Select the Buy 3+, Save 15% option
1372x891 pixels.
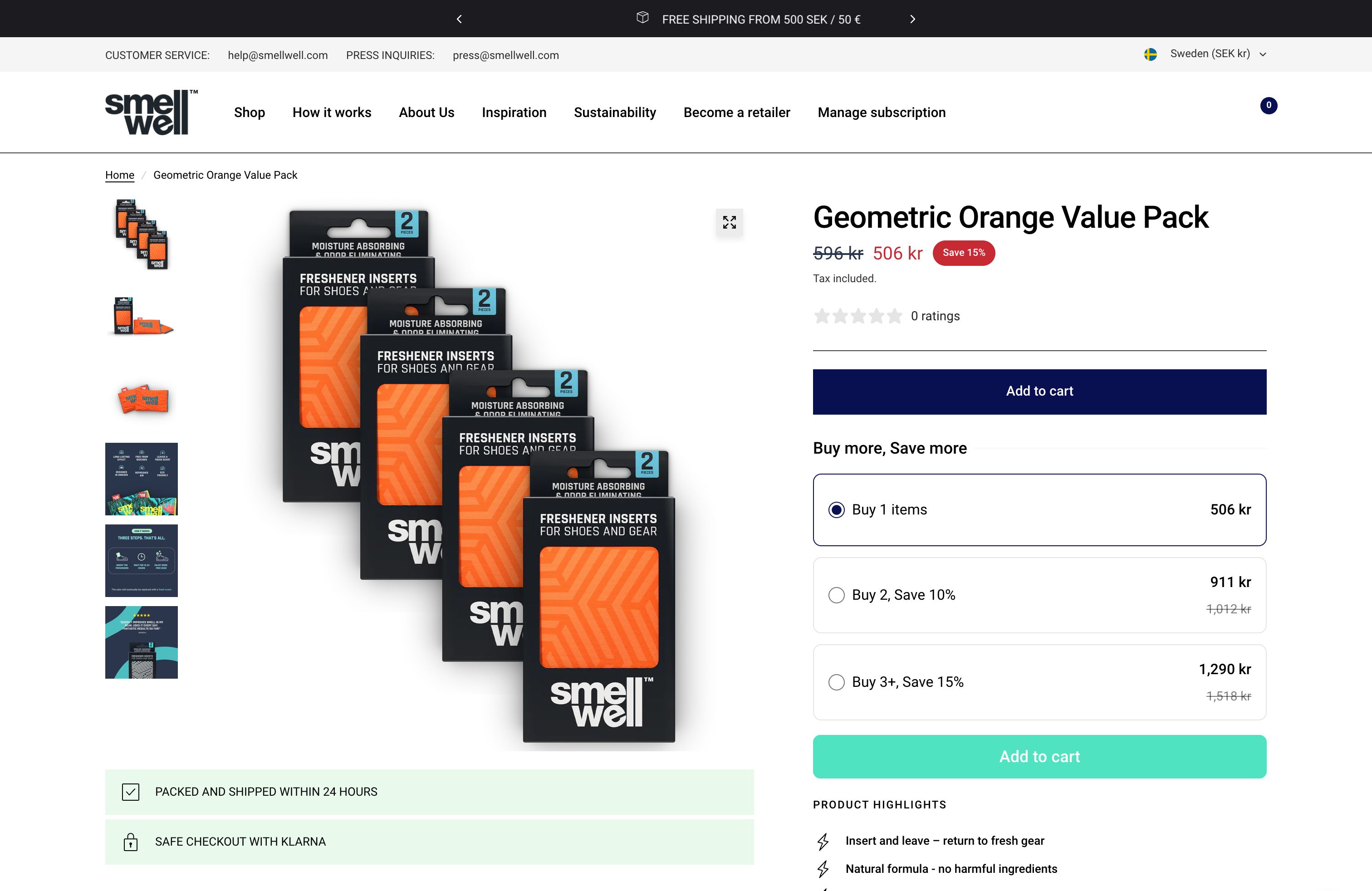pyautogui.click(x=837, y=682)
